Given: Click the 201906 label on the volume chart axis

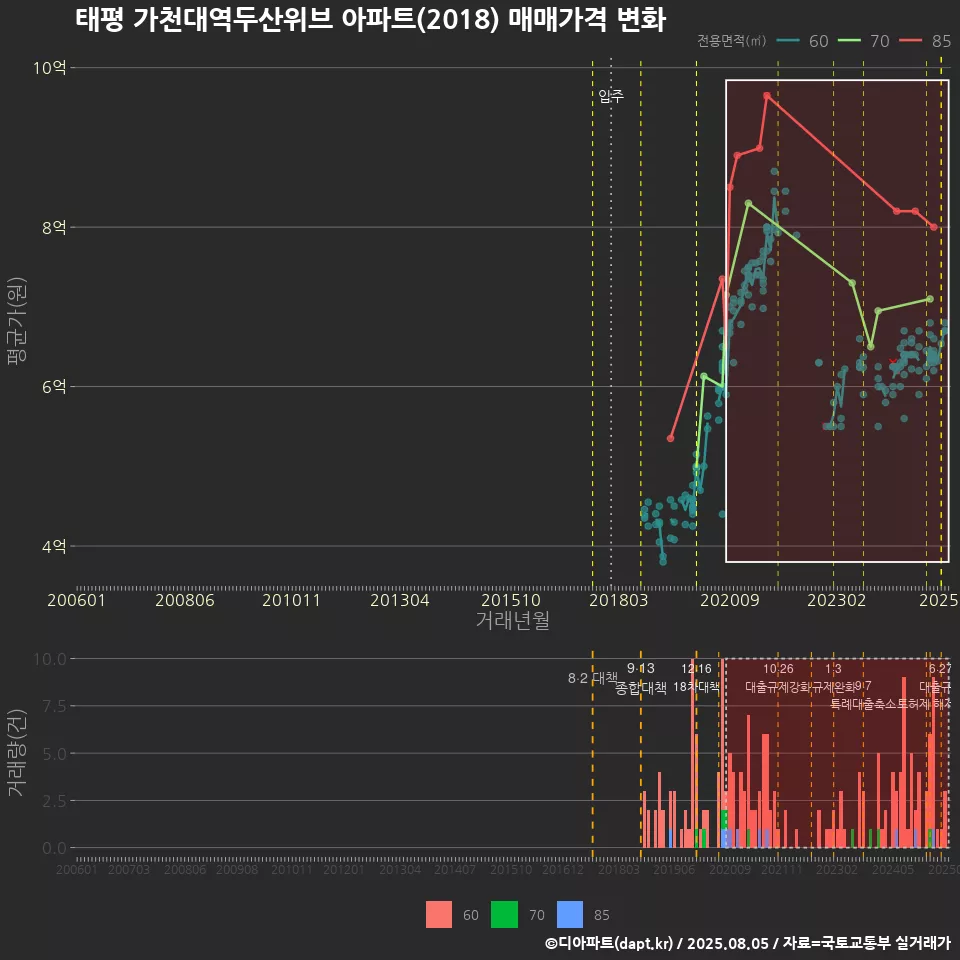Looking at the screenshot, I should (673, 869).
